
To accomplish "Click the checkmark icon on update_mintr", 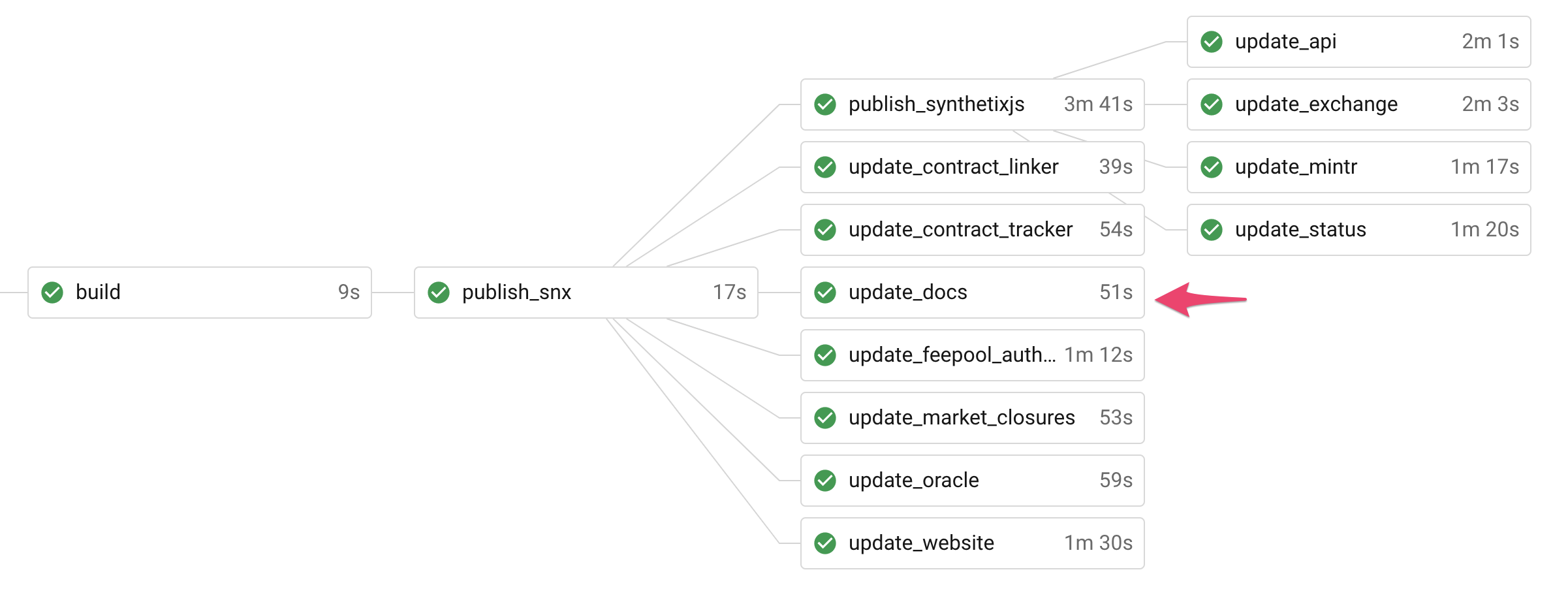I will tap(1212, 167).
